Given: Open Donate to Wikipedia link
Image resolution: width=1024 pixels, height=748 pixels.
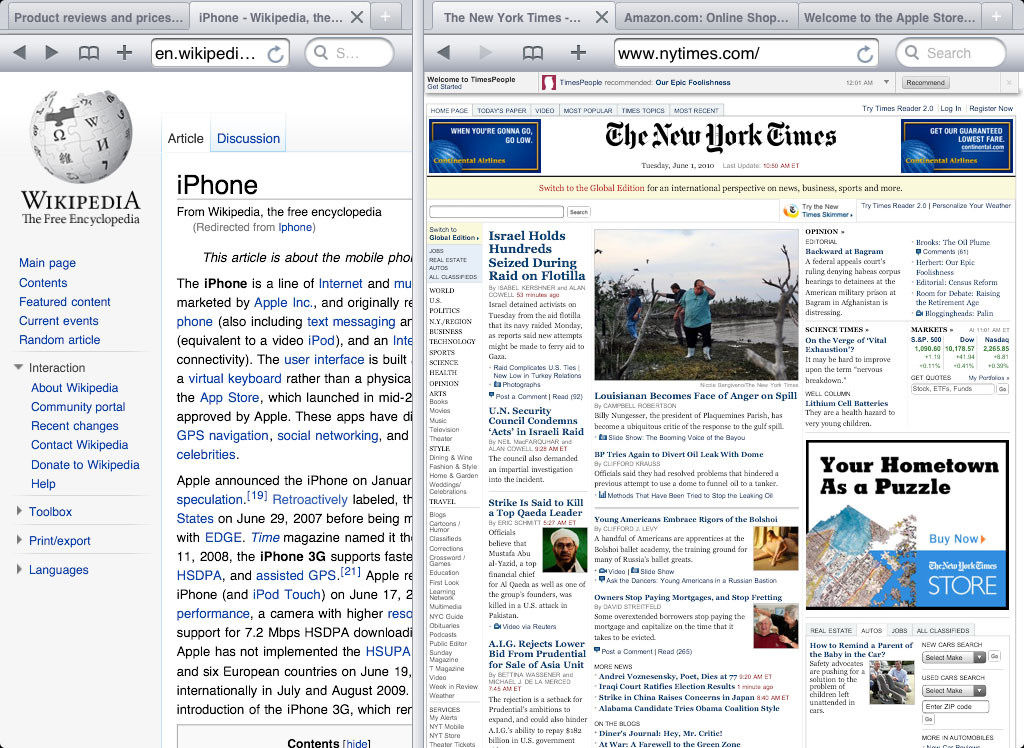Looking at the screenshot, I should [86, 464].
